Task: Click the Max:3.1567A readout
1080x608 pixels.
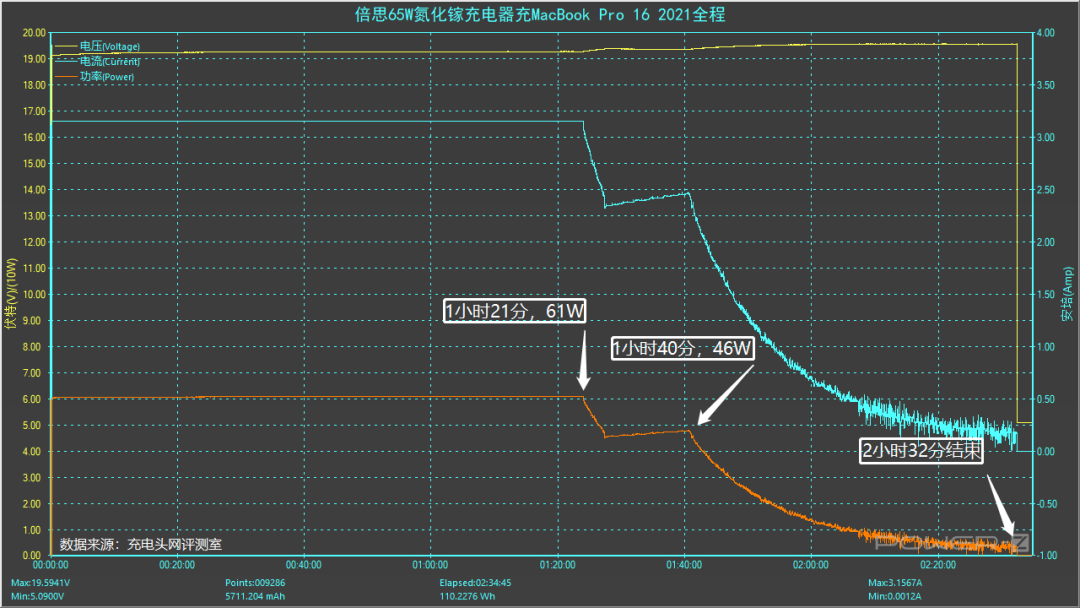Action: coord(895,583)
